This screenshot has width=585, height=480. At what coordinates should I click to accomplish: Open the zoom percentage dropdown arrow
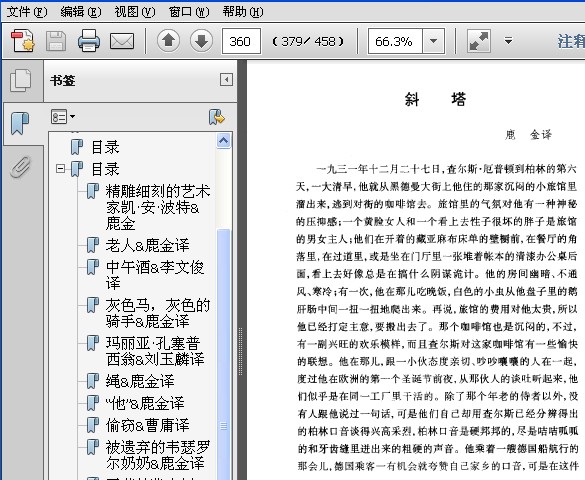[434, 41]
